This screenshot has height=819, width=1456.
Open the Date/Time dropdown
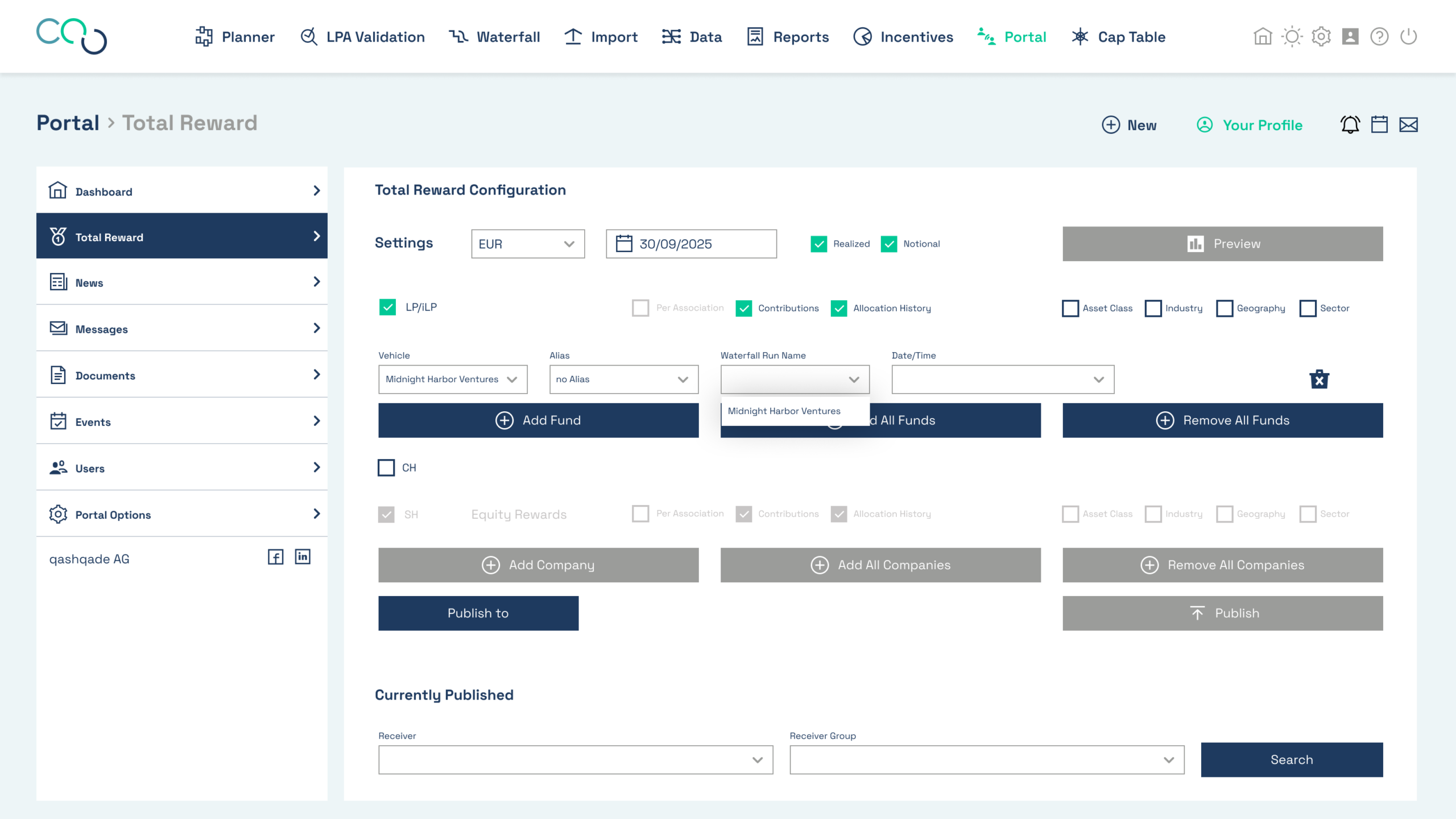pos(1003,379)
